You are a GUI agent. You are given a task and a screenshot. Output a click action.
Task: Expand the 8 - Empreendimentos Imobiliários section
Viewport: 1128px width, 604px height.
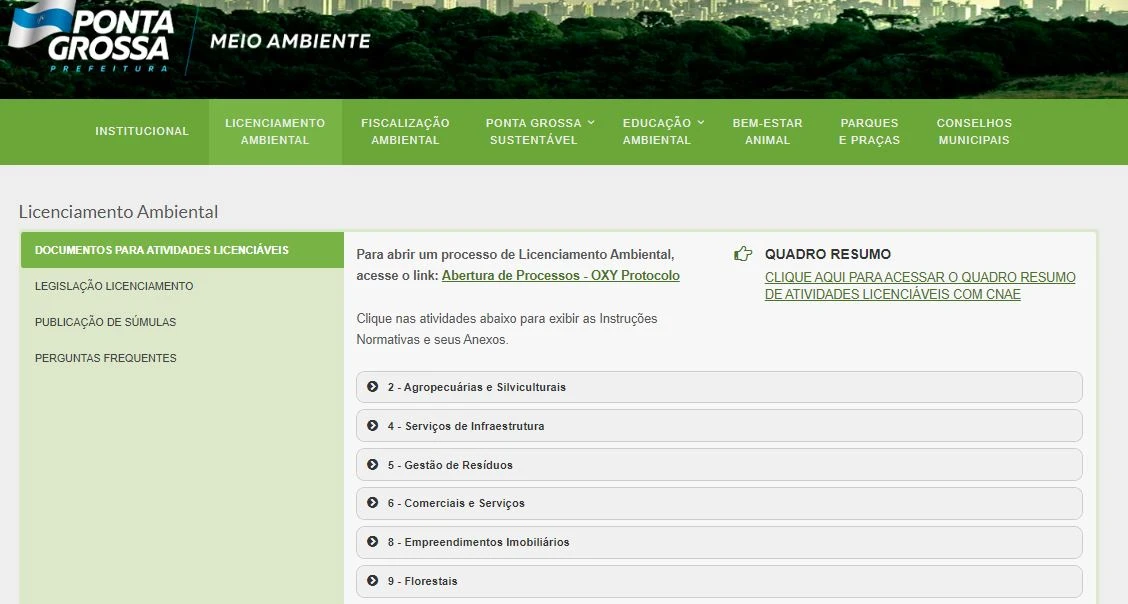(x=718, y=542)
